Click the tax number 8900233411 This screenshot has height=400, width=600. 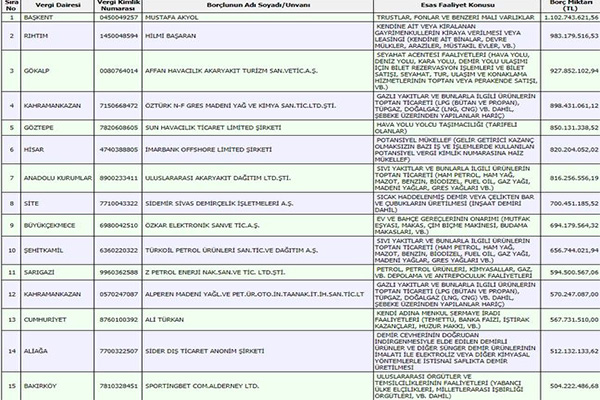click(119, 178)
